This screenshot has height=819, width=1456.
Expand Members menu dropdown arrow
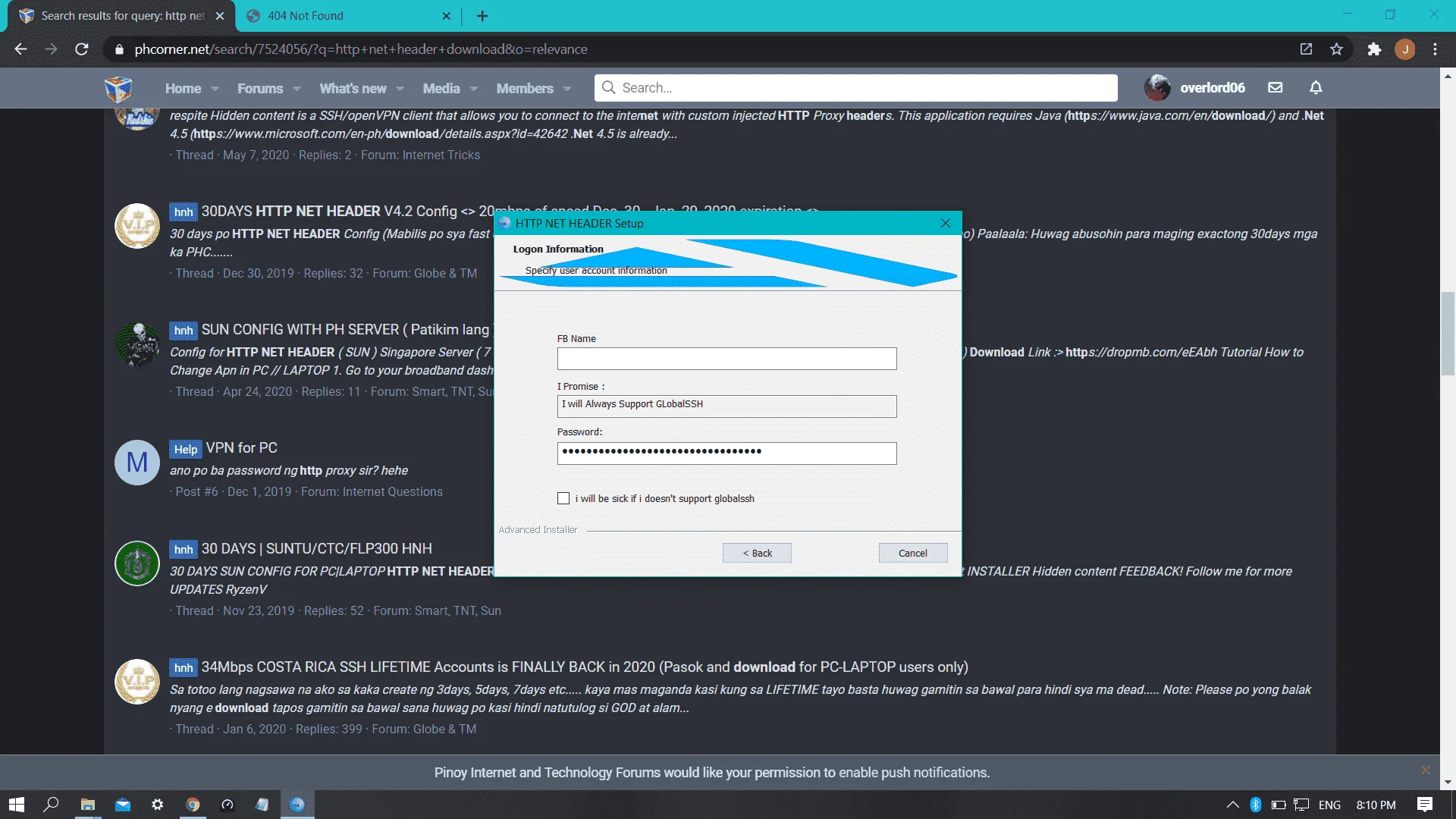567,89
